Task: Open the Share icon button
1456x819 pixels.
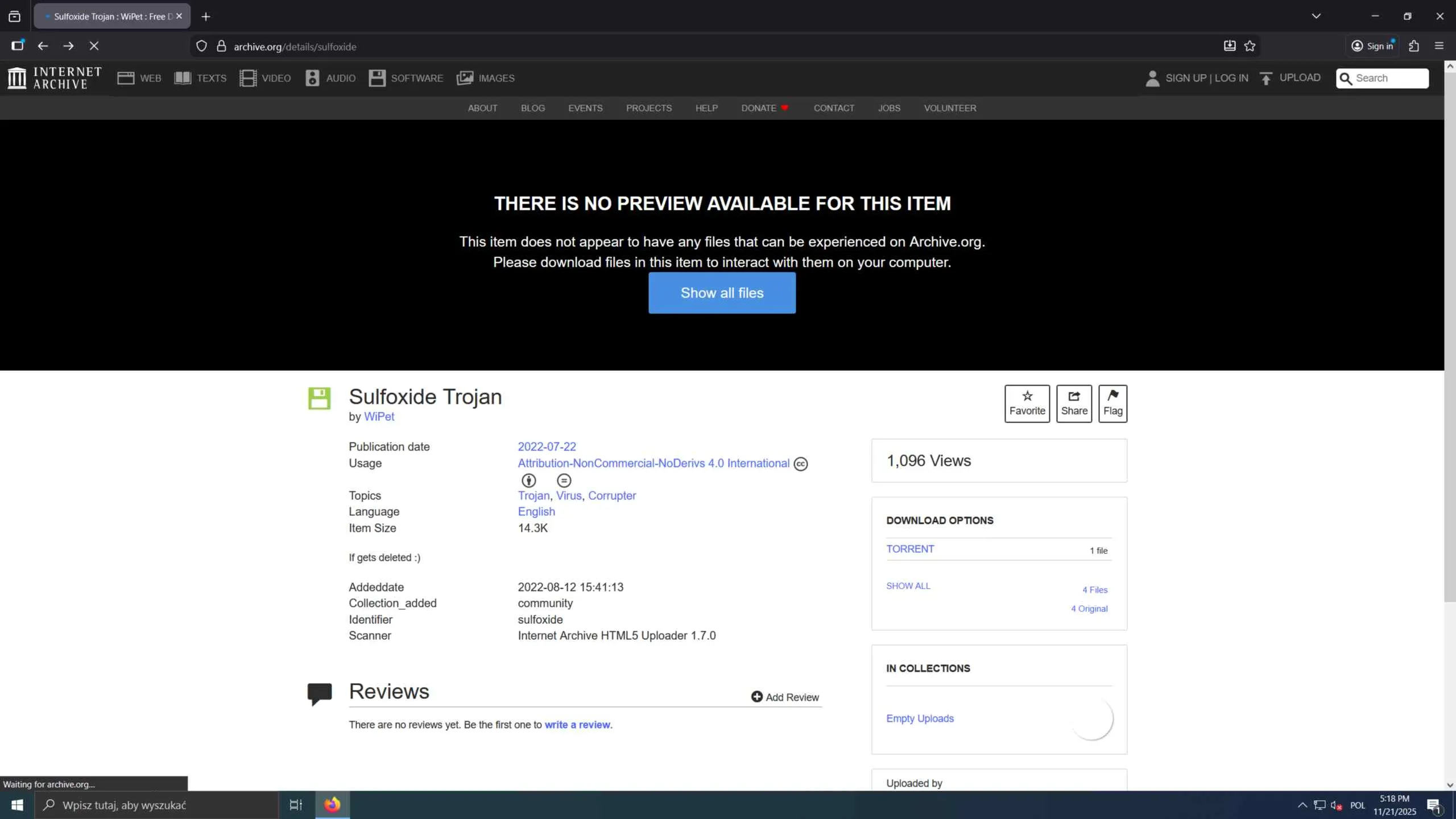Action: 1074,403
